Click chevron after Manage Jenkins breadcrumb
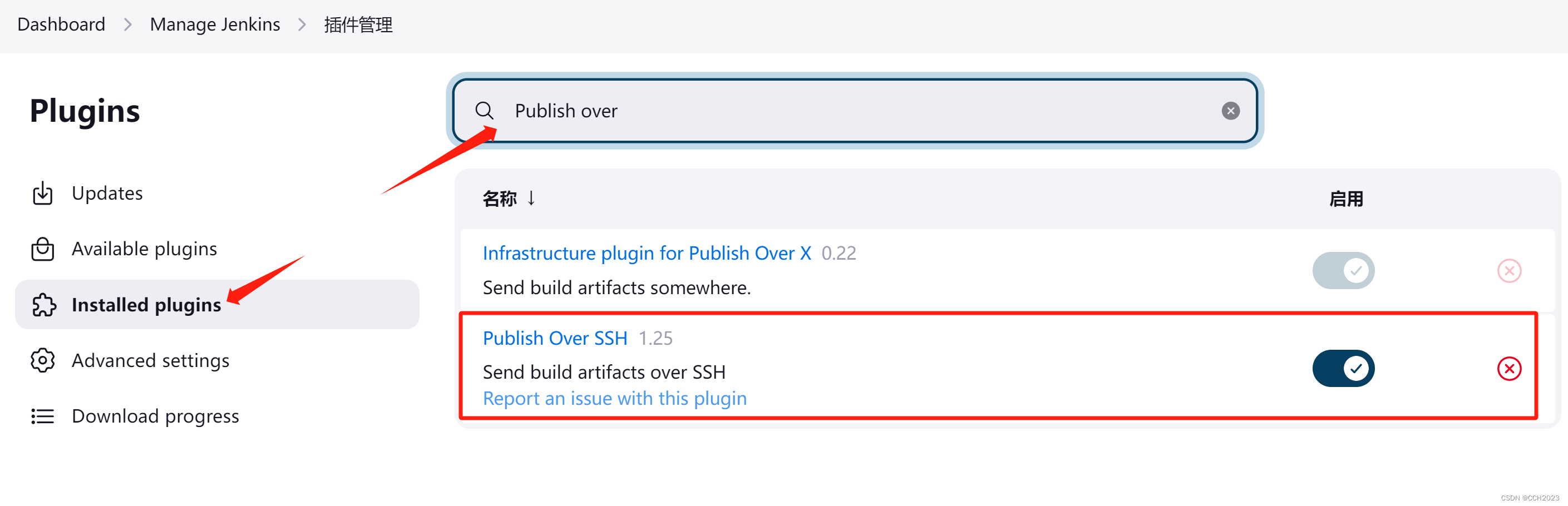The image size is (1568, 506). 302,25
